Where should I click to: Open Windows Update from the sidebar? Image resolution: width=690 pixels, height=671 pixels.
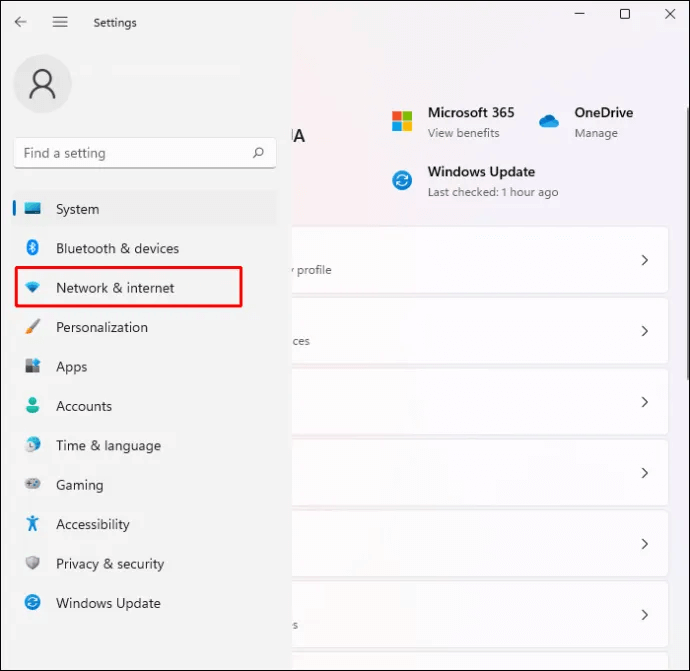tap(107, 603)
